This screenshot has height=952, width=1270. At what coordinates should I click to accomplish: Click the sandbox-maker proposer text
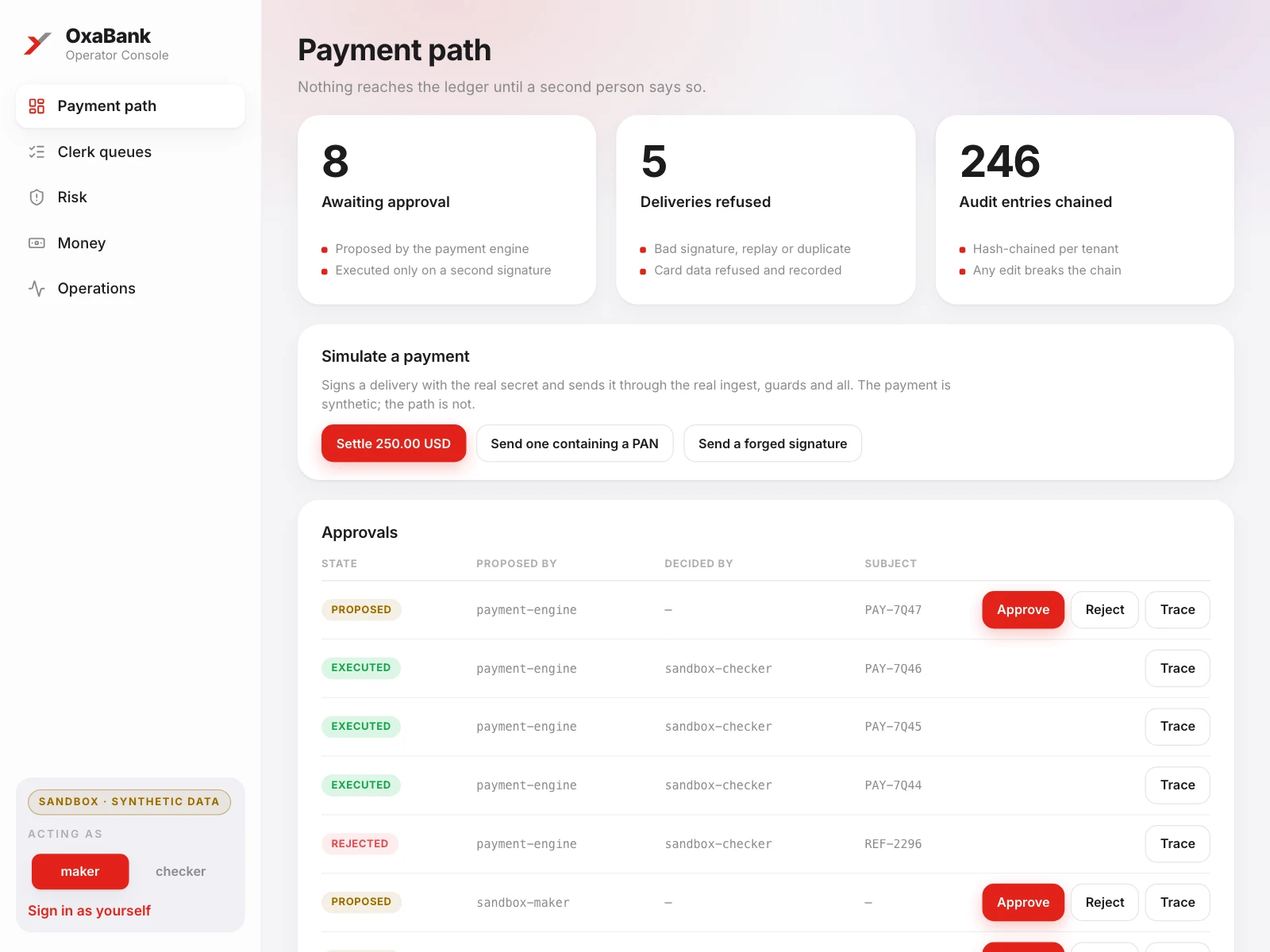(x=523, y=903)
